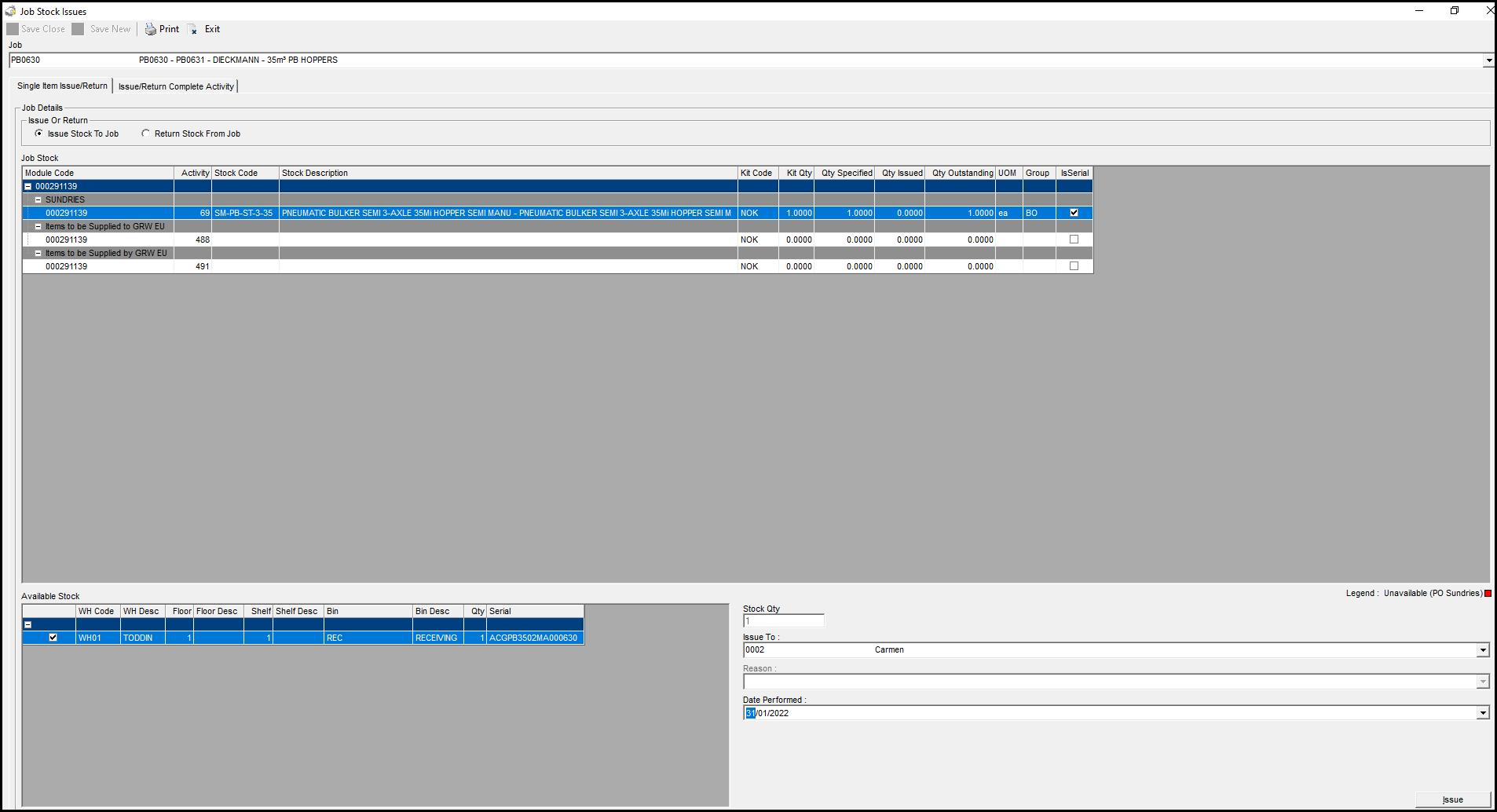Collapse the top 000291139 module node
The width and height of the screenshot is (1497, 812).
28,187
